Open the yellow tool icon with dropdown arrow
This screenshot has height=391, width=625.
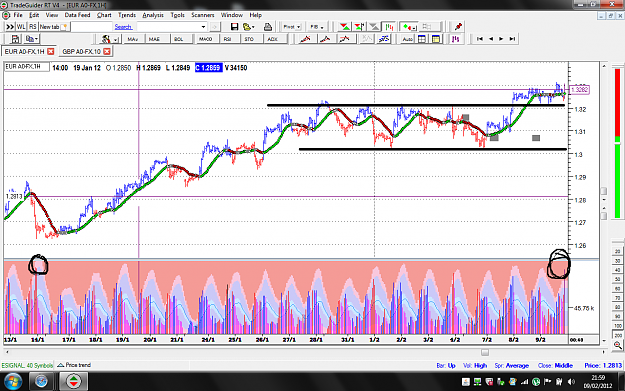pos(249,27)
